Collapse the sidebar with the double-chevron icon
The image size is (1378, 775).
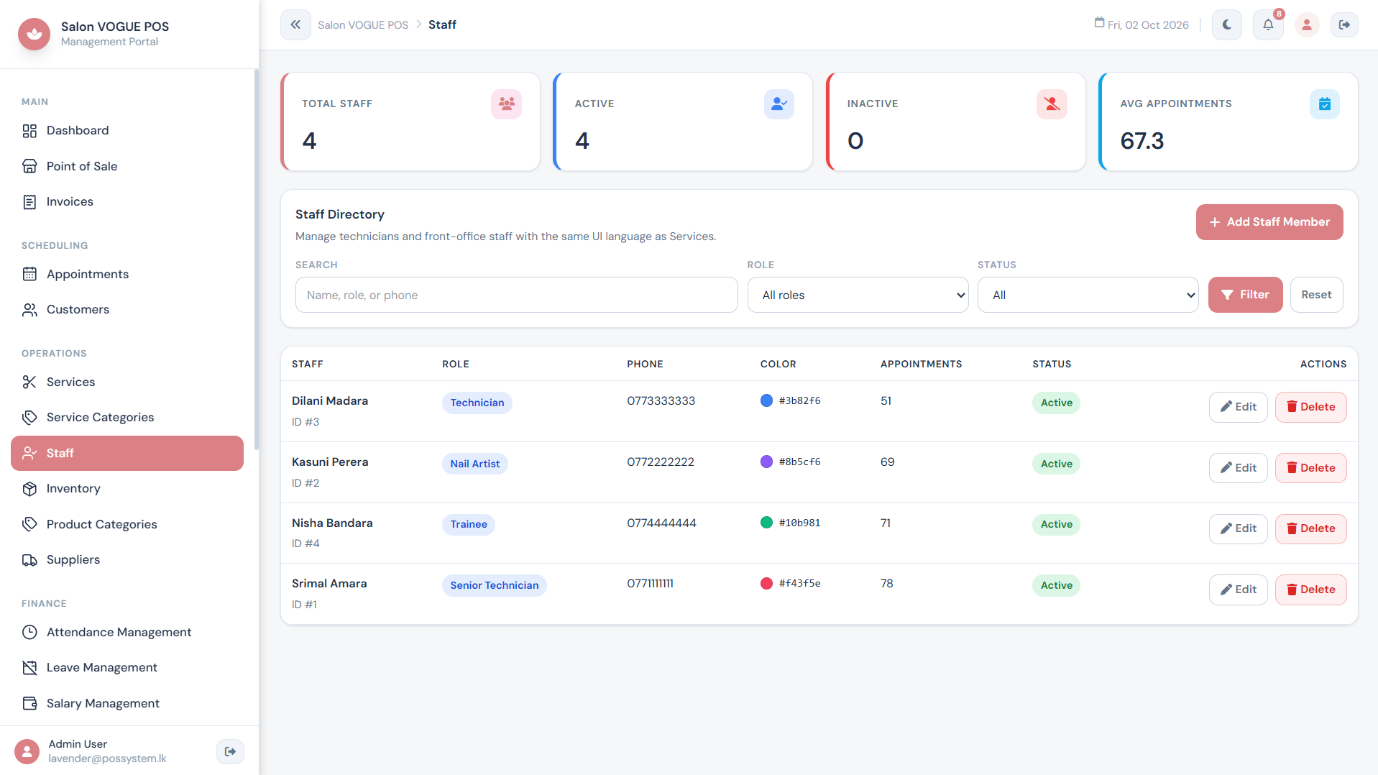295,24
